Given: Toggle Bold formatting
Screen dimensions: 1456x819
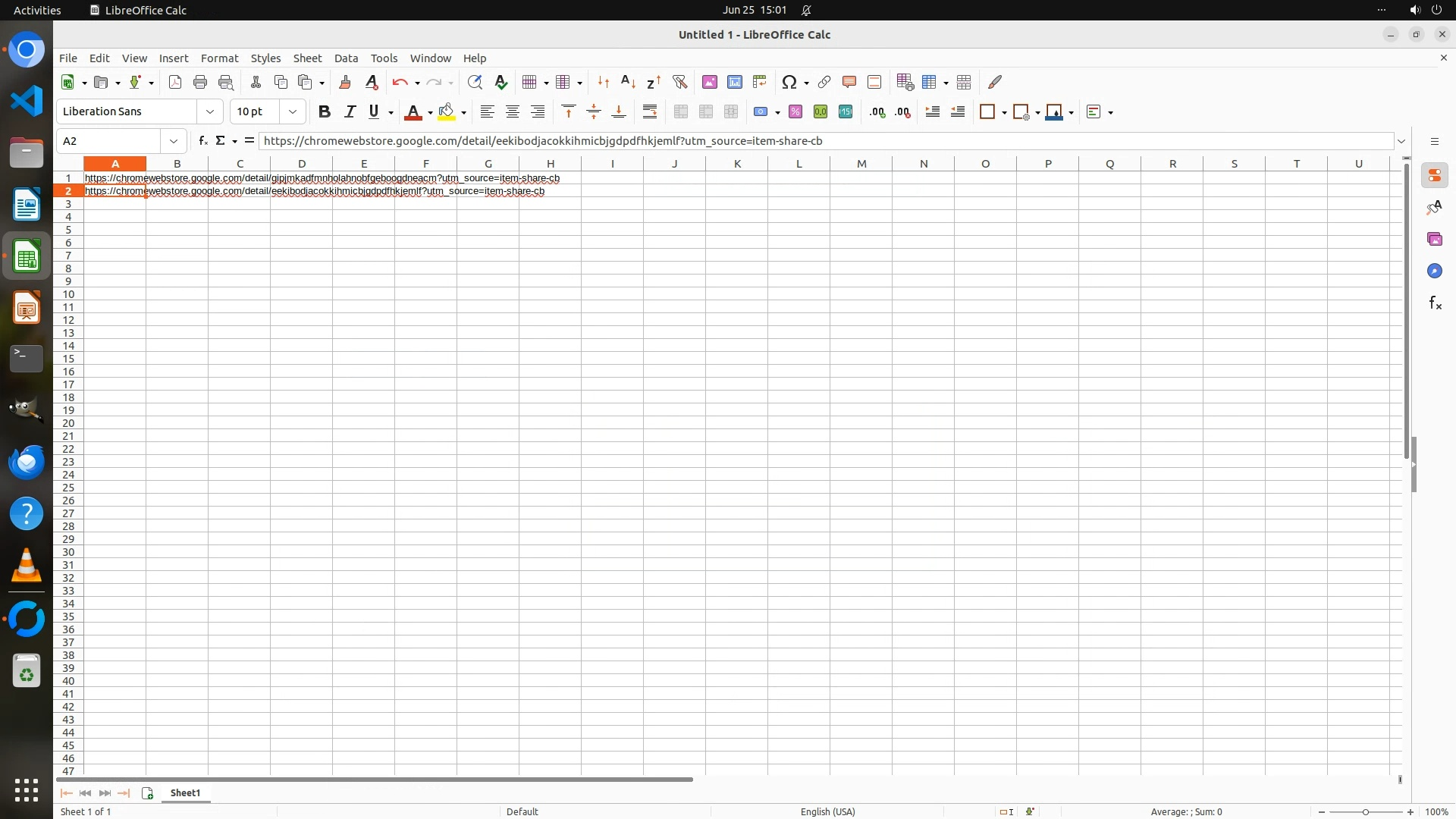Looking at the screenshot, I should coord(325,111).
